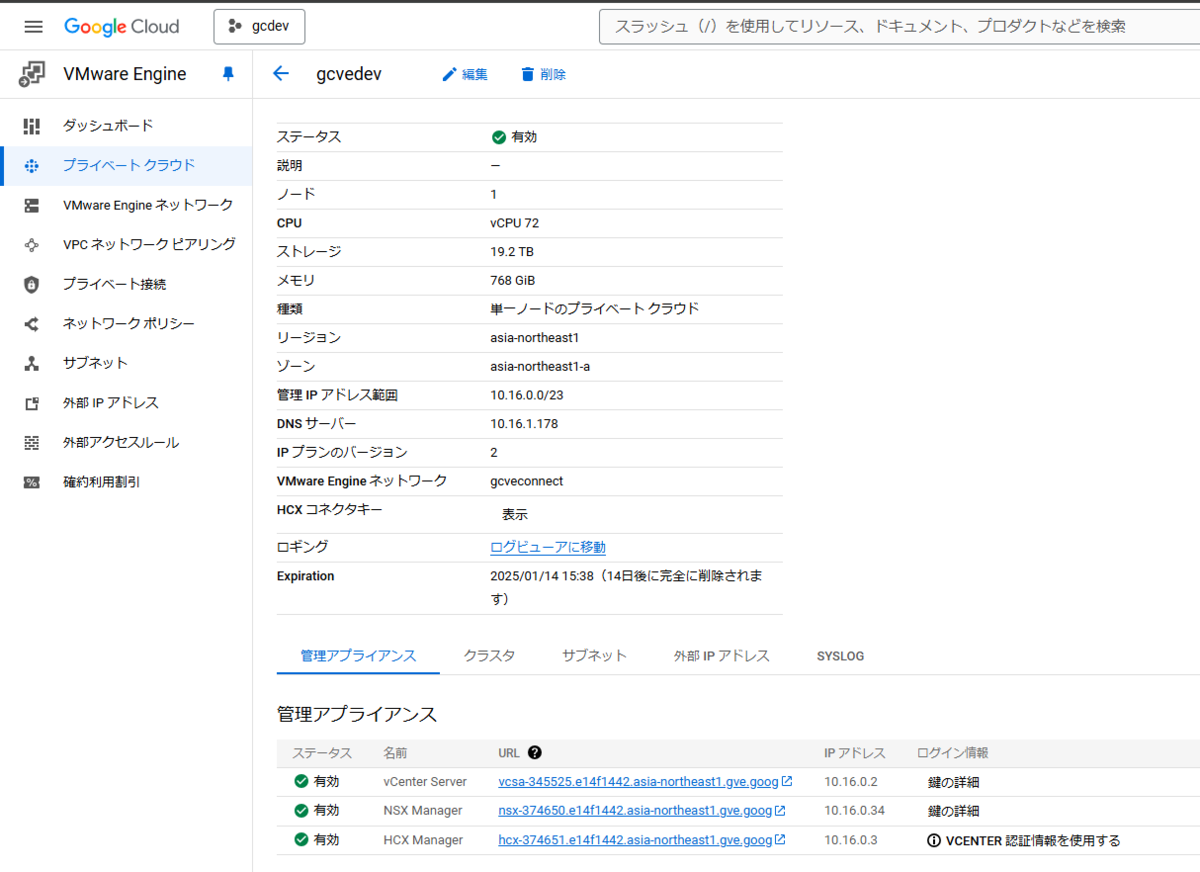Switch to the クラスタ tab
Viewport: 1200px width, 872px height.
[x=489, y=656]
